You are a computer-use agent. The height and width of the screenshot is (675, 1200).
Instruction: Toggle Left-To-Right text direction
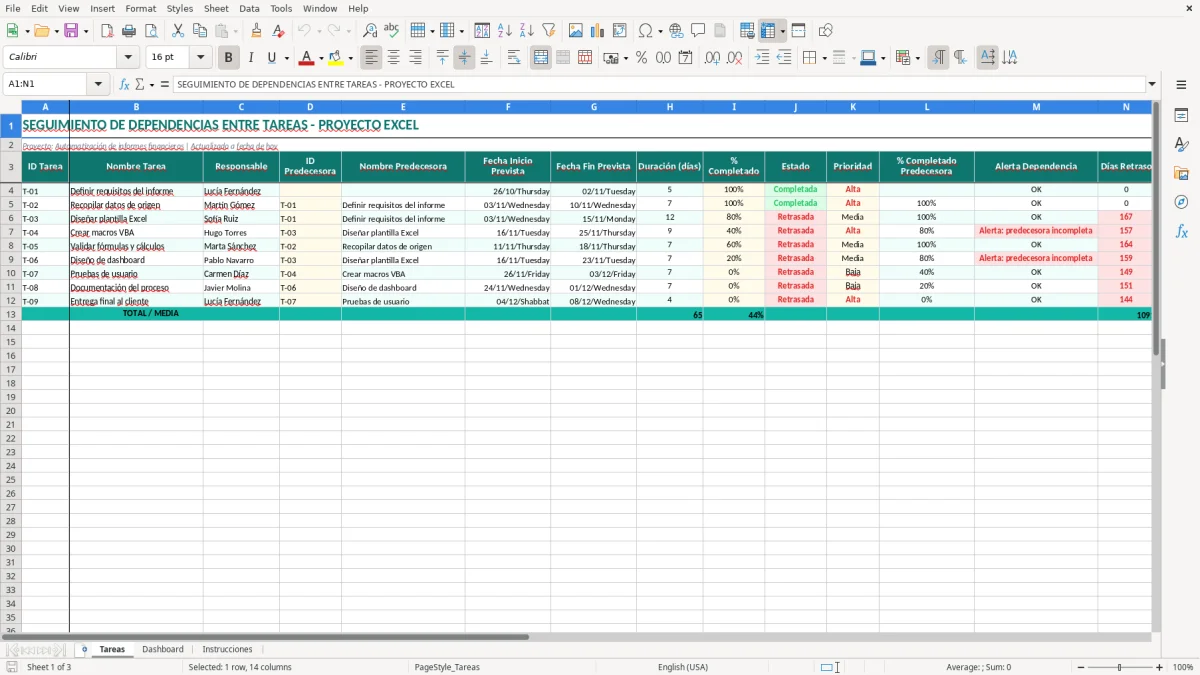(938, 58)
